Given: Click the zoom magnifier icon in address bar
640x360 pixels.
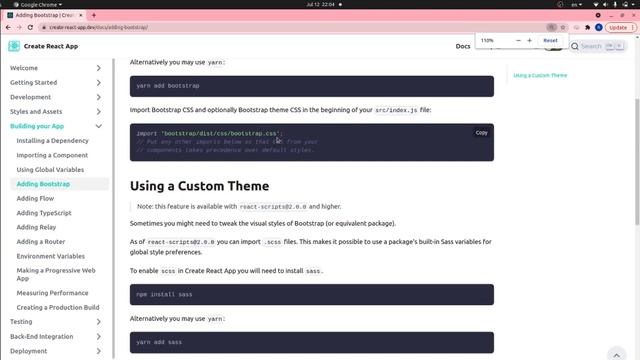Looking at the screenshot, I should [551, 27].
